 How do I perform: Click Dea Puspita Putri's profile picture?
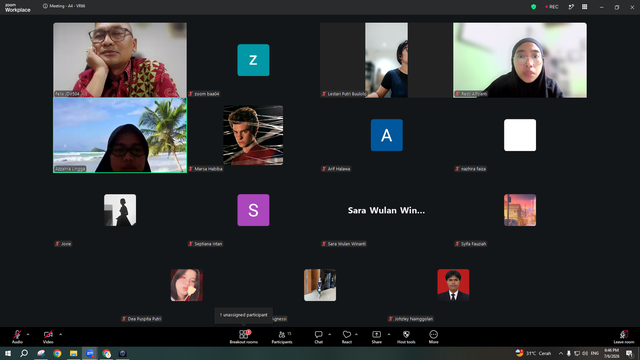pos(187,285)
